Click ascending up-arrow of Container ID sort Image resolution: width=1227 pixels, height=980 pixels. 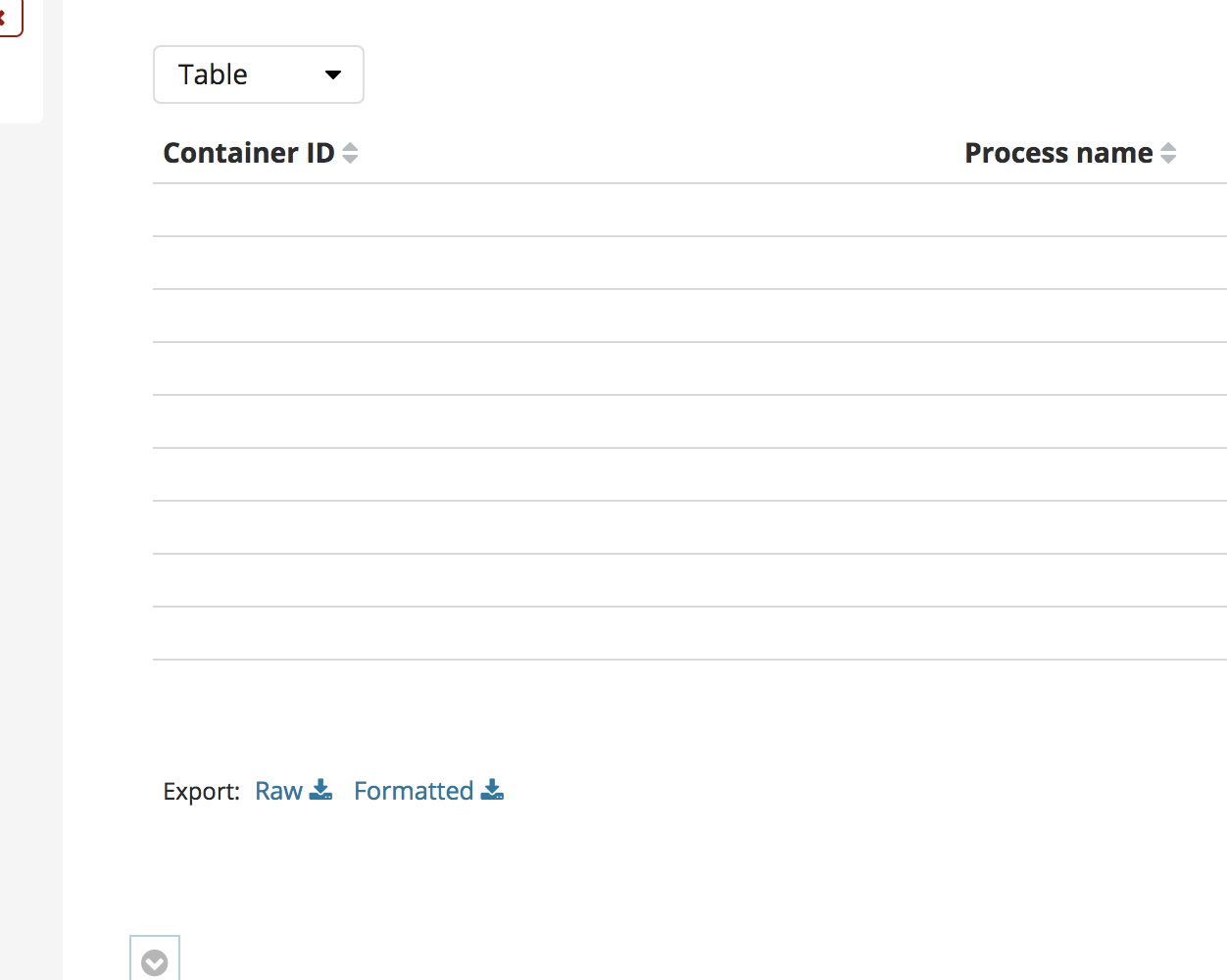350,147
